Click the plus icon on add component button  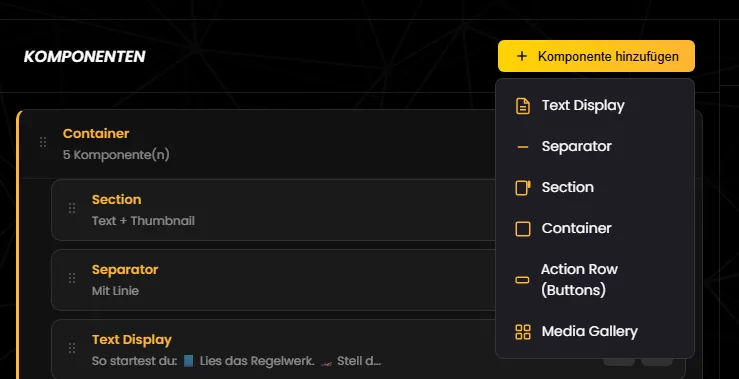(522, 57)
